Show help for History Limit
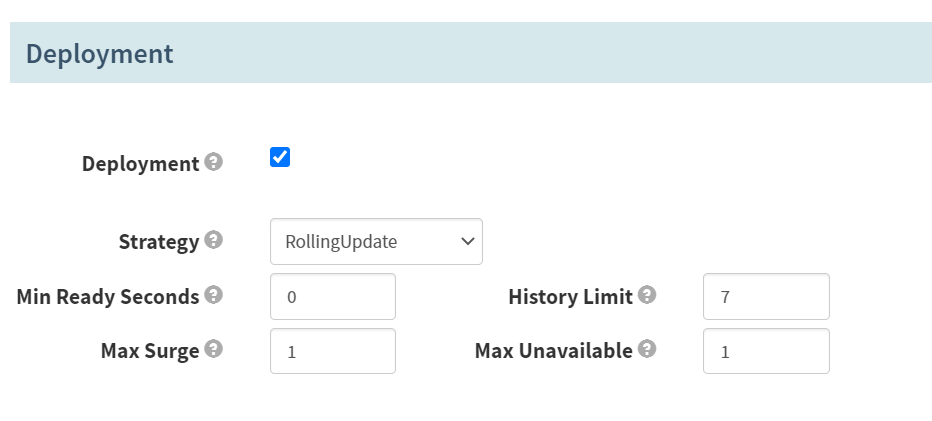 pos(647,295)
